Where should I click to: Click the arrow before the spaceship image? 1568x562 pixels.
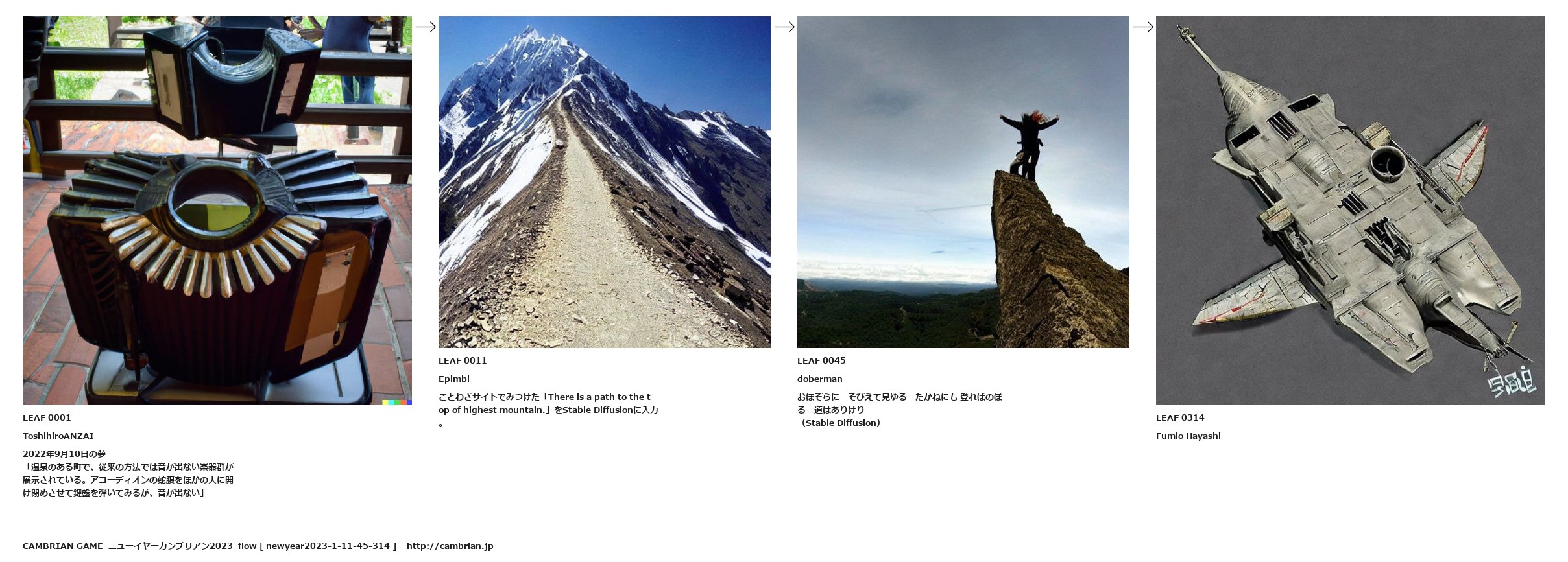(1143, 27)
